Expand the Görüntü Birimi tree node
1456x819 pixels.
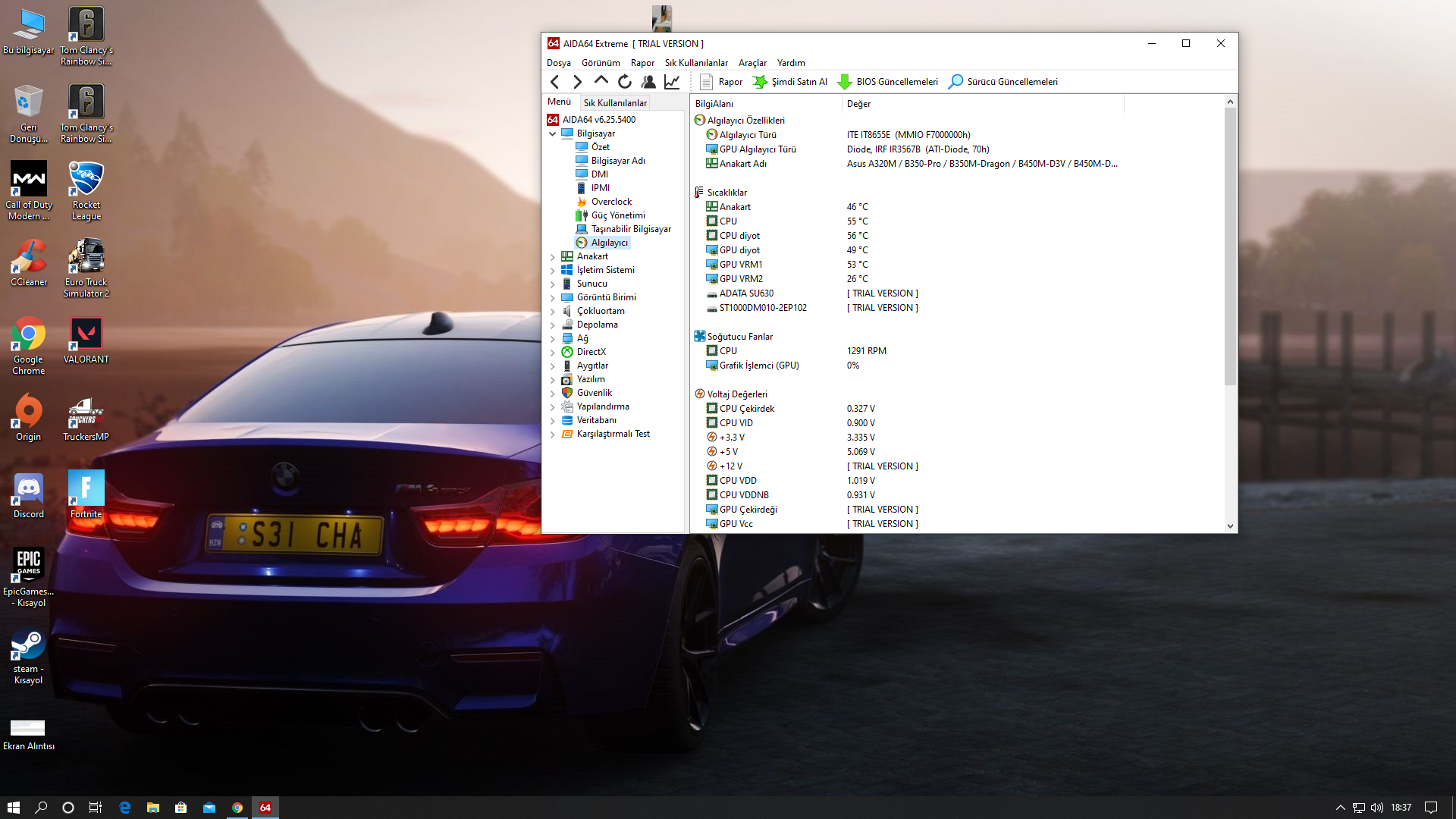pos(553,297)
